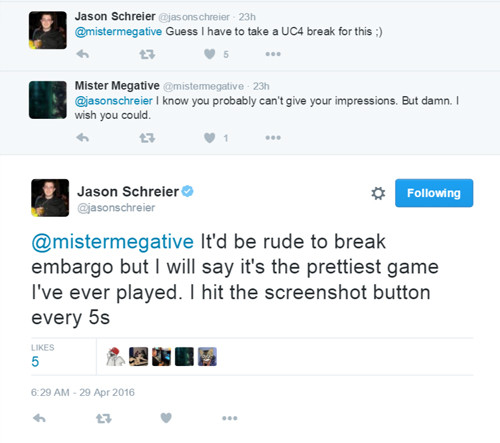Open the @jasonschreier mention in Mister Megative's reply
This screenshot has height=443, width=500.
point(114,101)
